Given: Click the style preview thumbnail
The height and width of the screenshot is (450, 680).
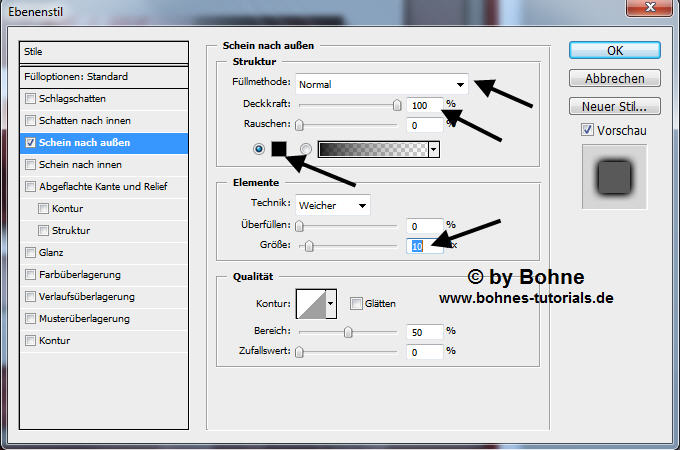Looking at the screenshot, I should [x=614, y=177].
